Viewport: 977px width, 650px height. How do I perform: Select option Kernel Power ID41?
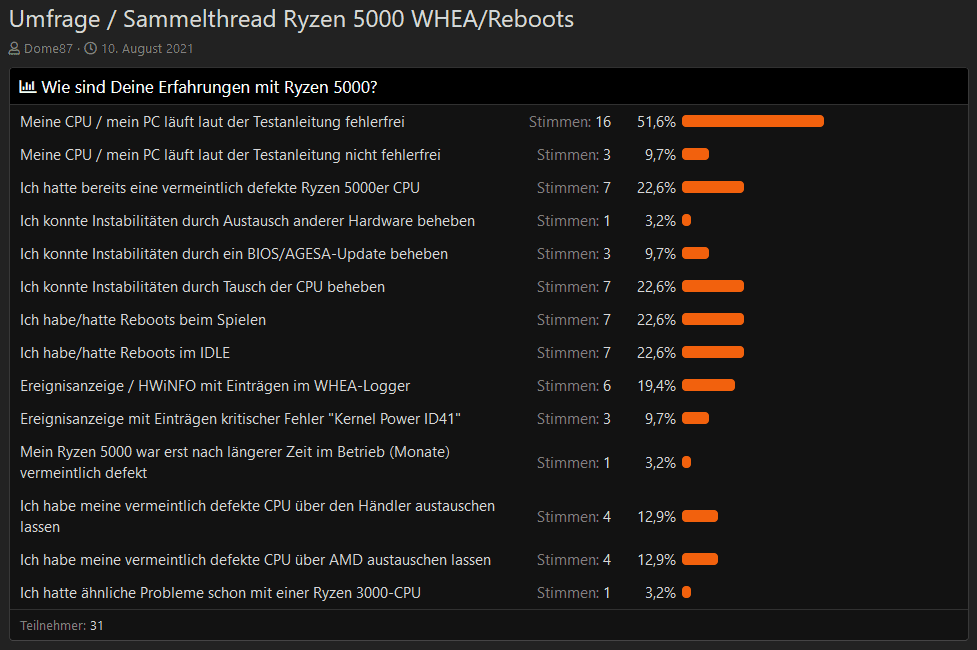(x=240, y=419)
